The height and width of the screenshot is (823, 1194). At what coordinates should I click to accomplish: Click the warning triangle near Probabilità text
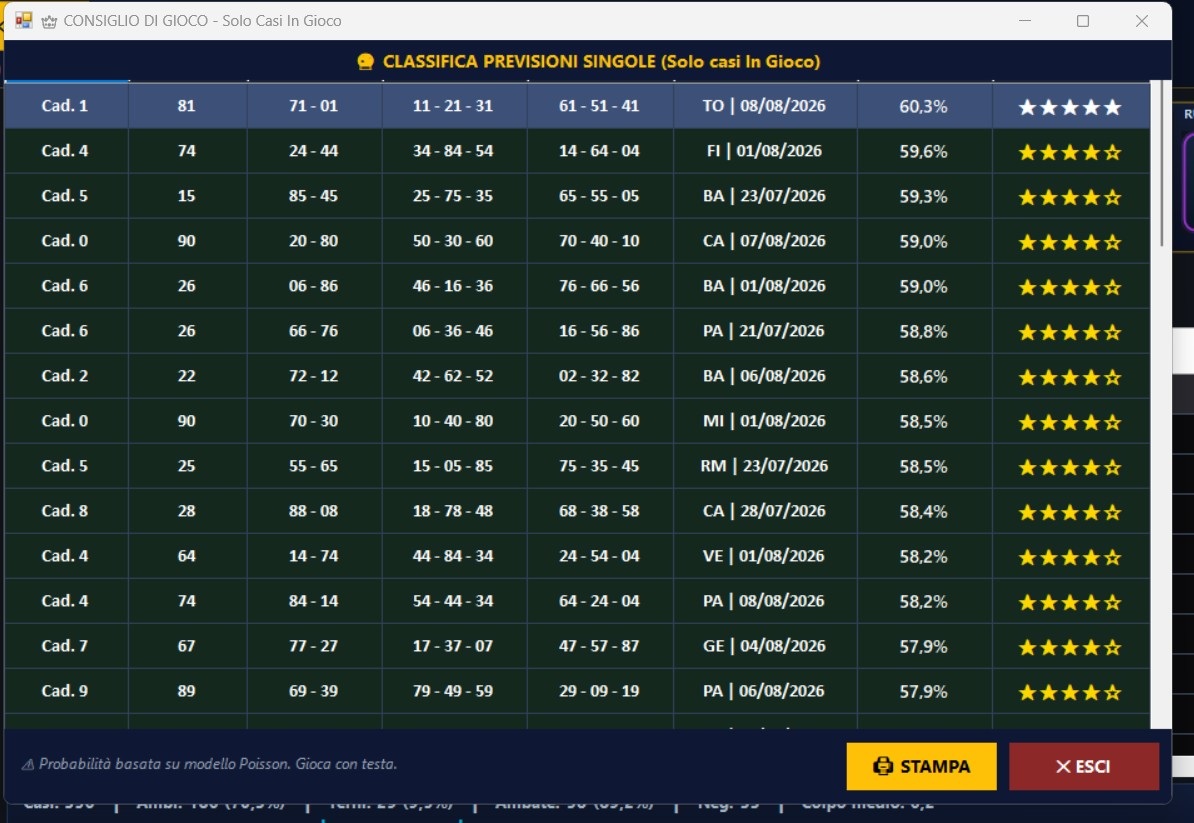tap(27, 764)
